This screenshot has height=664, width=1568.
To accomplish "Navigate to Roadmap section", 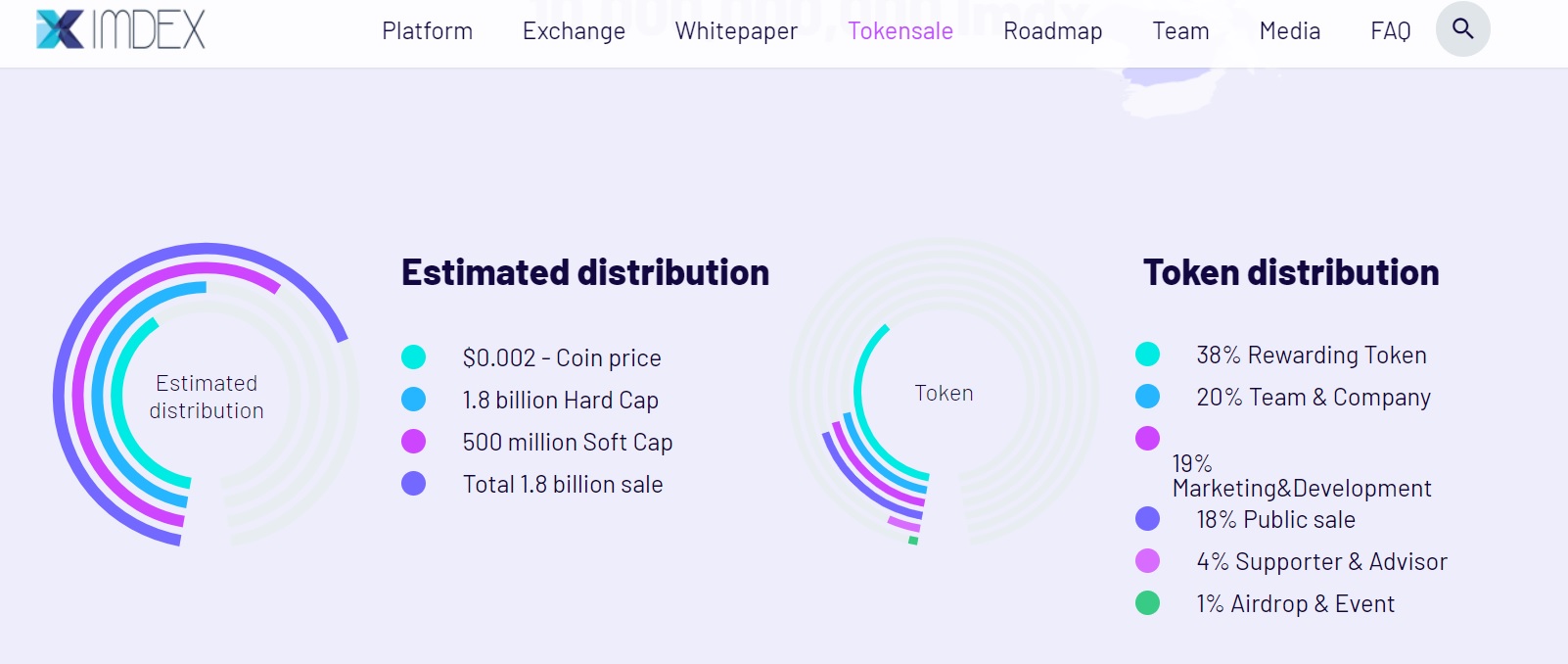I will 1053,31.
